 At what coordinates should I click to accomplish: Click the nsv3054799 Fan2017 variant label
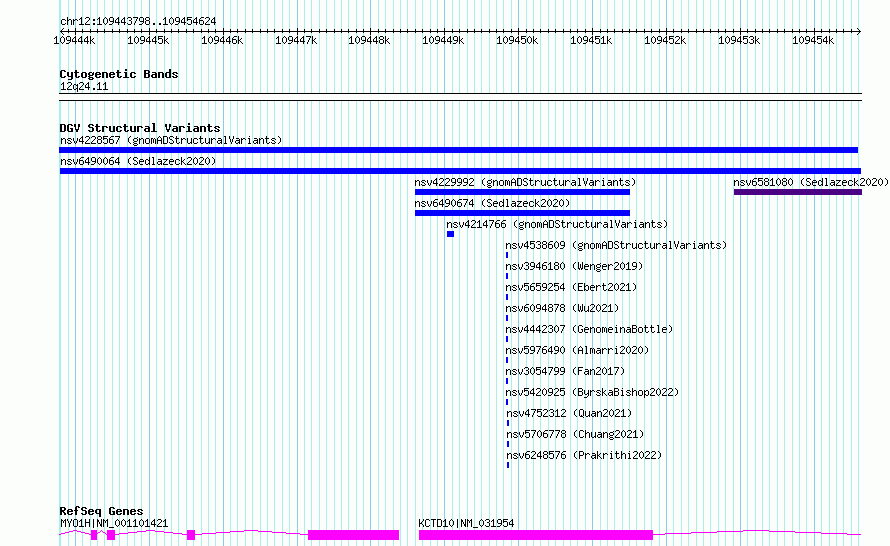(565, 371)
